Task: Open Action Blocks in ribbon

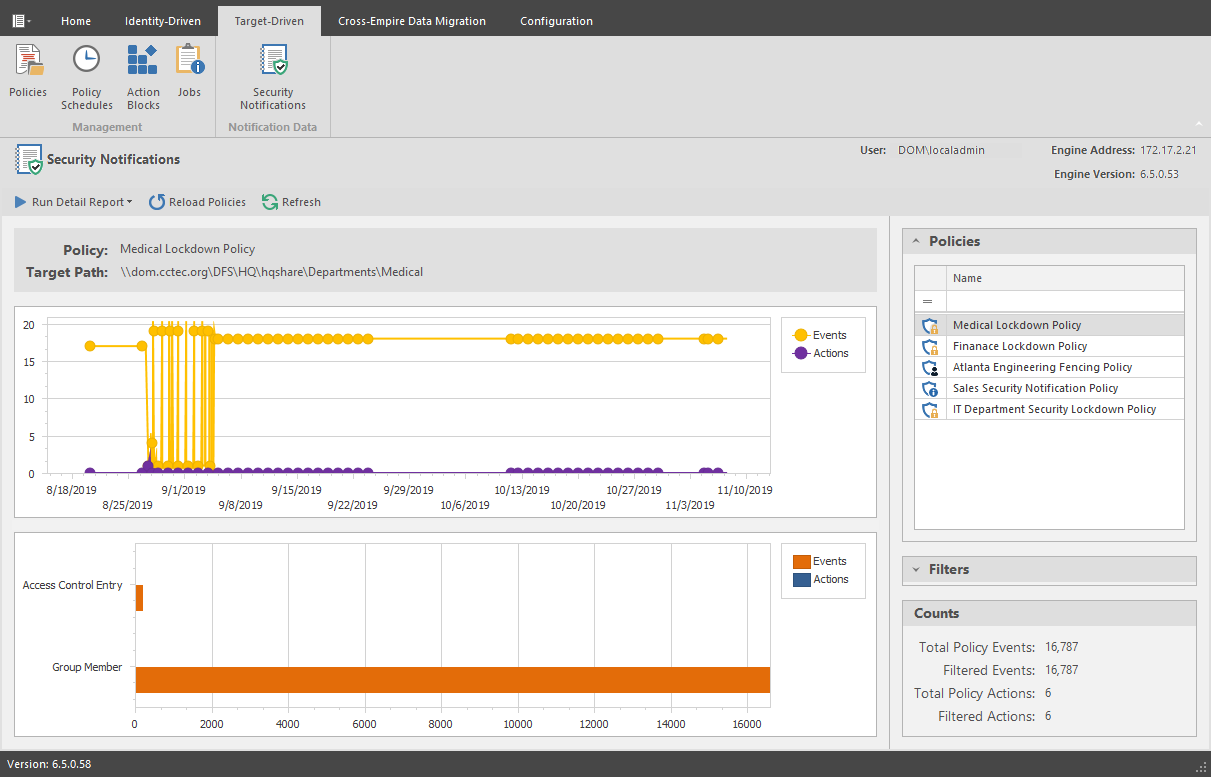Action: pos(143,62)
